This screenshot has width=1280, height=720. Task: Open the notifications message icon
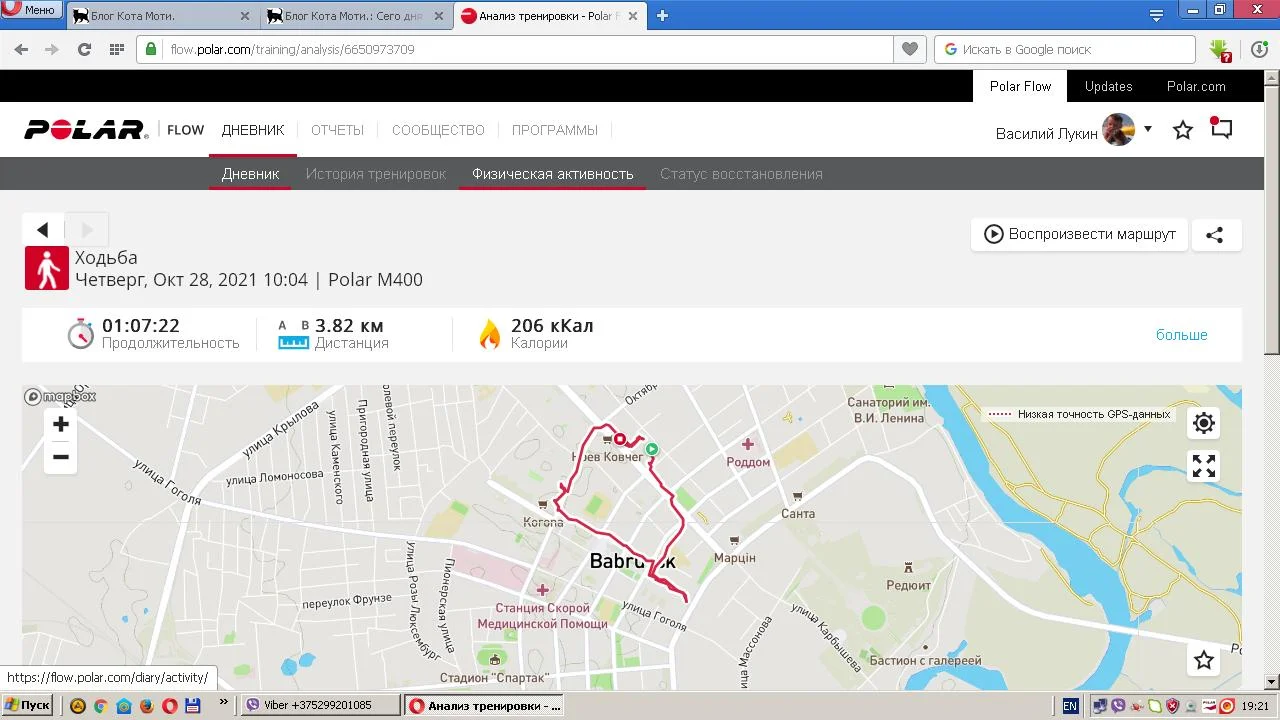pos(1221,128)
